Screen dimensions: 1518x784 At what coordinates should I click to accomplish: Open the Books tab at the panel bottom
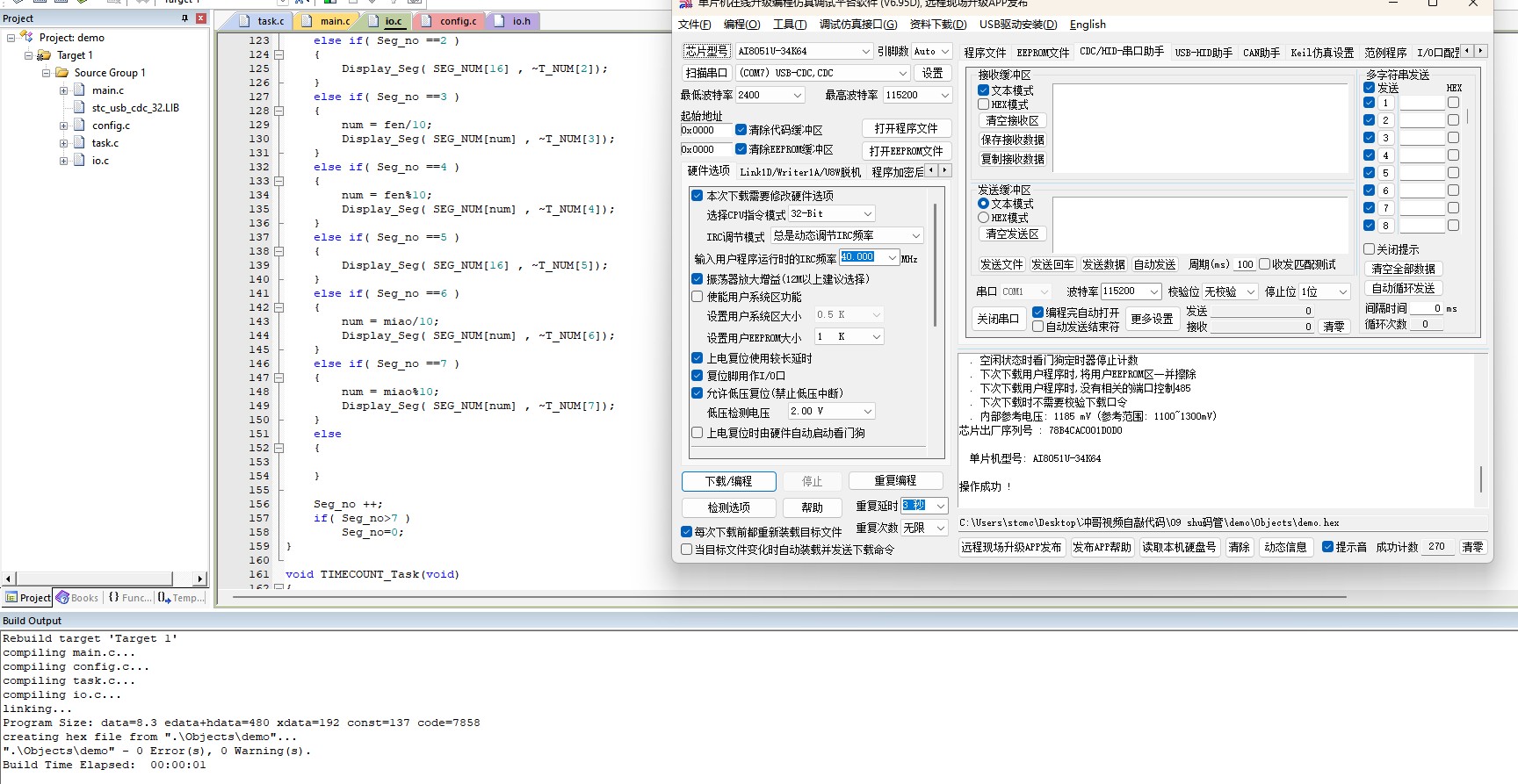tap(77, 598)
